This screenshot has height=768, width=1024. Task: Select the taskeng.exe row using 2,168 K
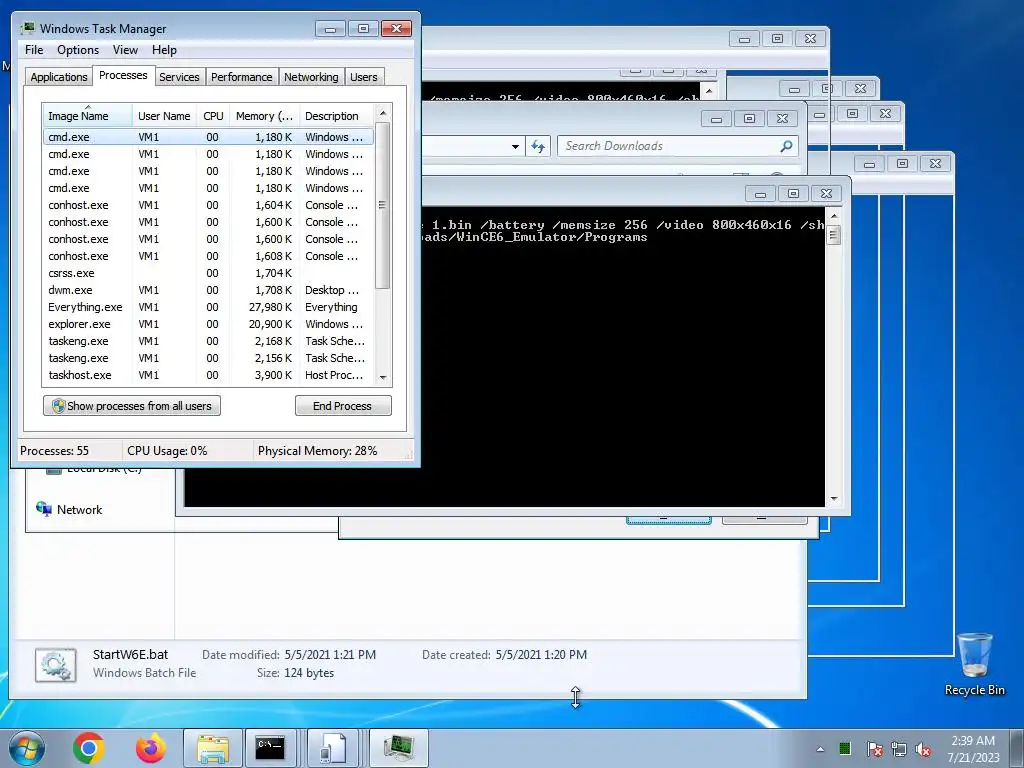(208, 341)
